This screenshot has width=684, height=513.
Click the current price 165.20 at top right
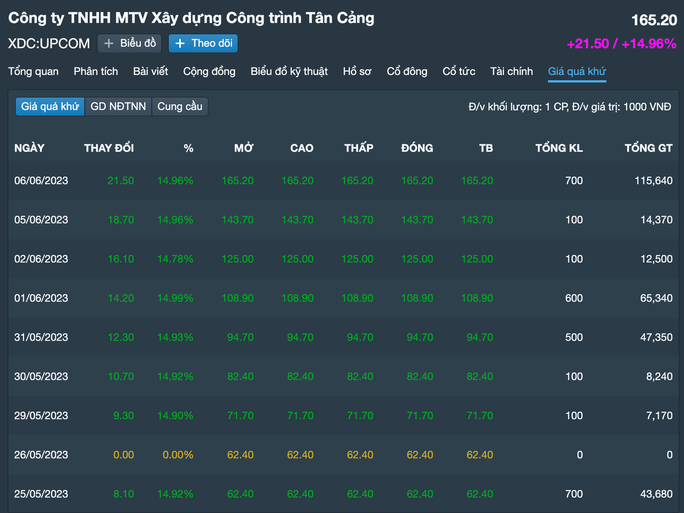[654, 20]
